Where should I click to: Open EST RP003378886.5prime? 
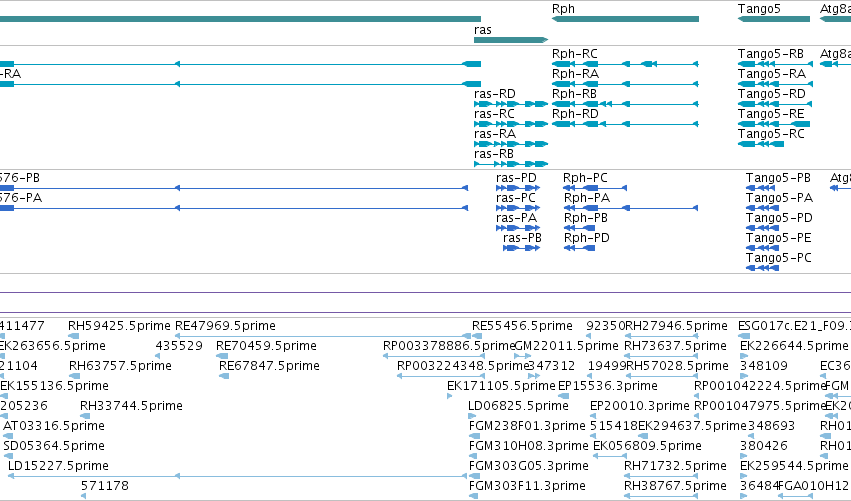(x=448, y=346)
